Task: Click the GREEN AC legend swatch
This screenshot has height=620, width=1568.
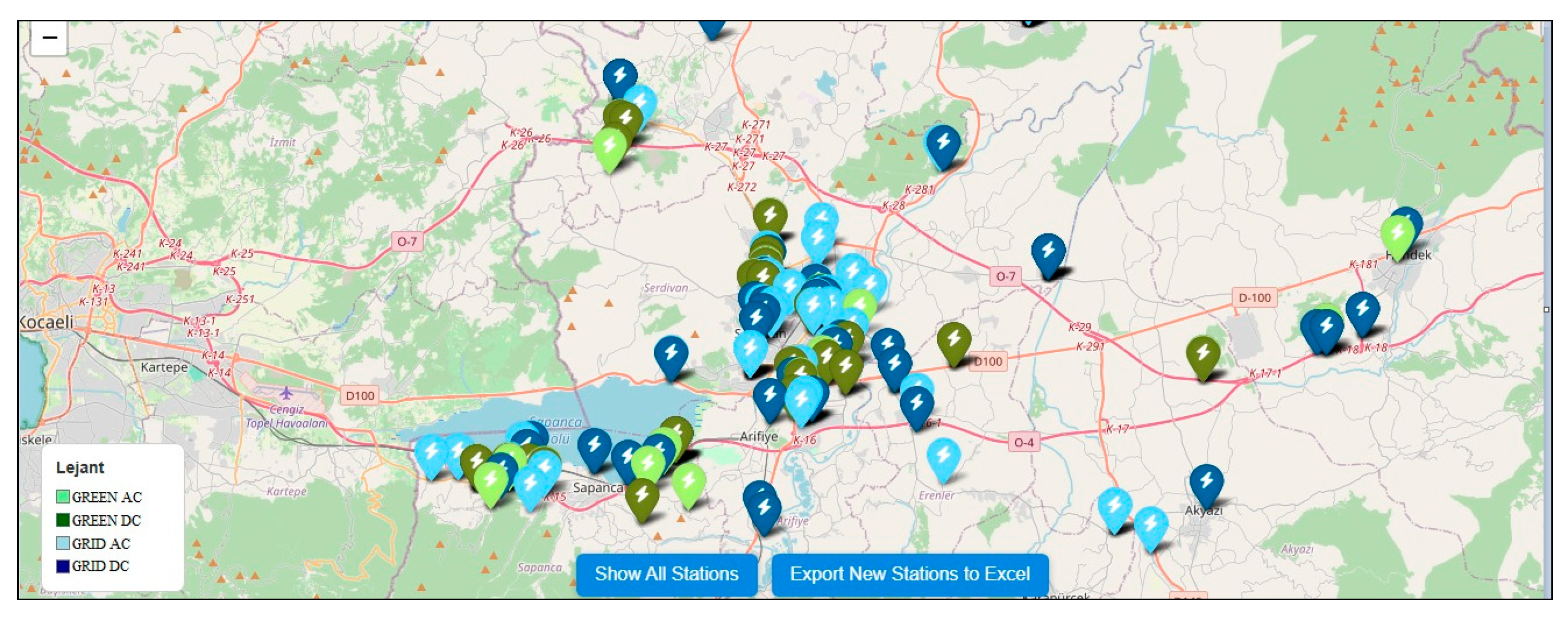Action: point(63,497)
